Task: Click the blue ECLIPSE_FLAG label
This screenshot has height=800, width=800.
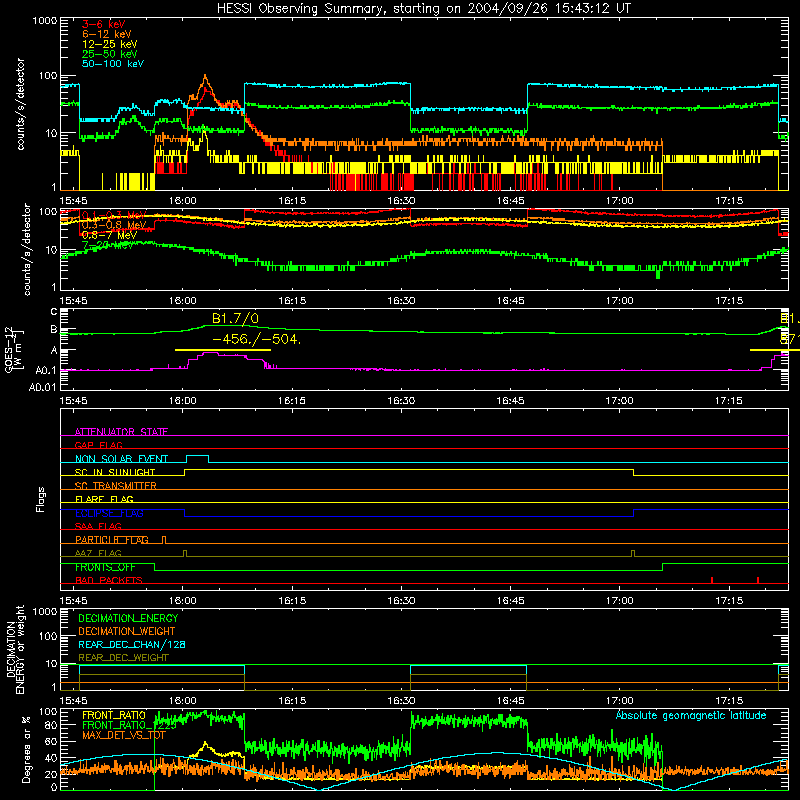Action: pos(109,513)
